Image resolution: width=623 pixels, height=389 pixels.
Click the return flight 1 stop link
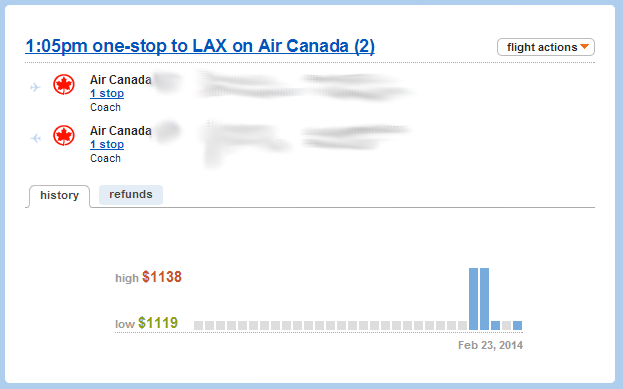point(107,144)
